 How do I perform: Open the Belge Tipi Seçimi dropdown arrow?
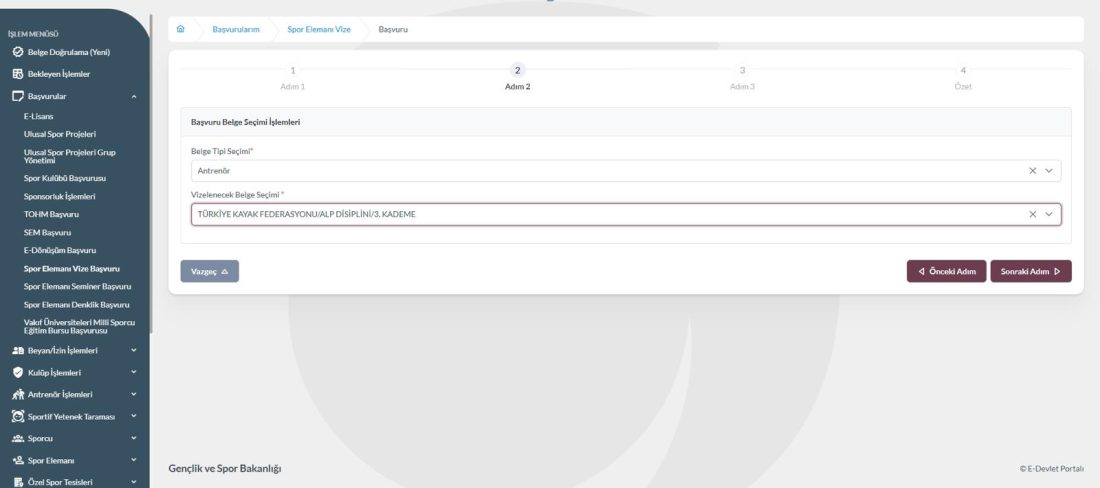point(1050,171)
